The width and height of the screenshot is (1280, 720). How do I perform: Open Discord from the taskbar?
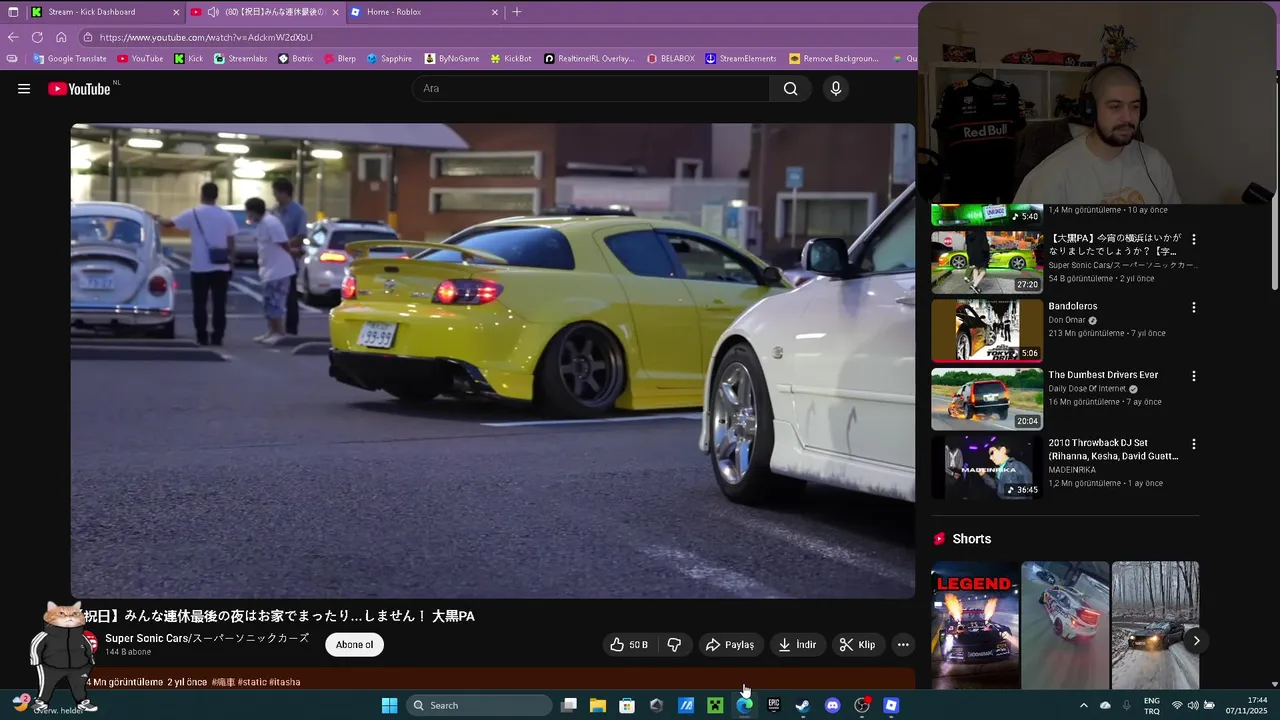[x=832, y=705]
